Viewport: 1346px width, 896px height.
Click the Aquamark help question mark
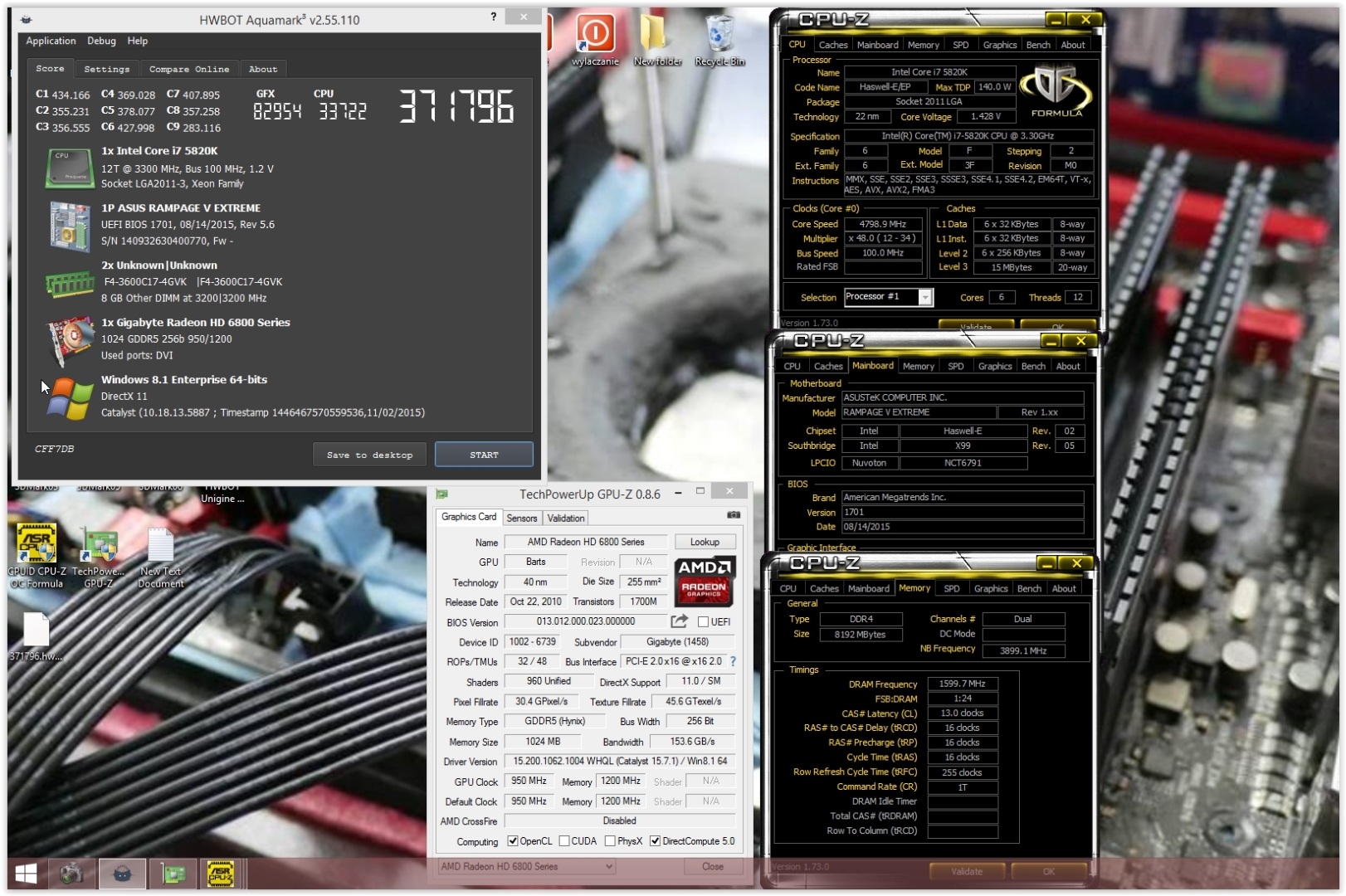coord(494,17)
